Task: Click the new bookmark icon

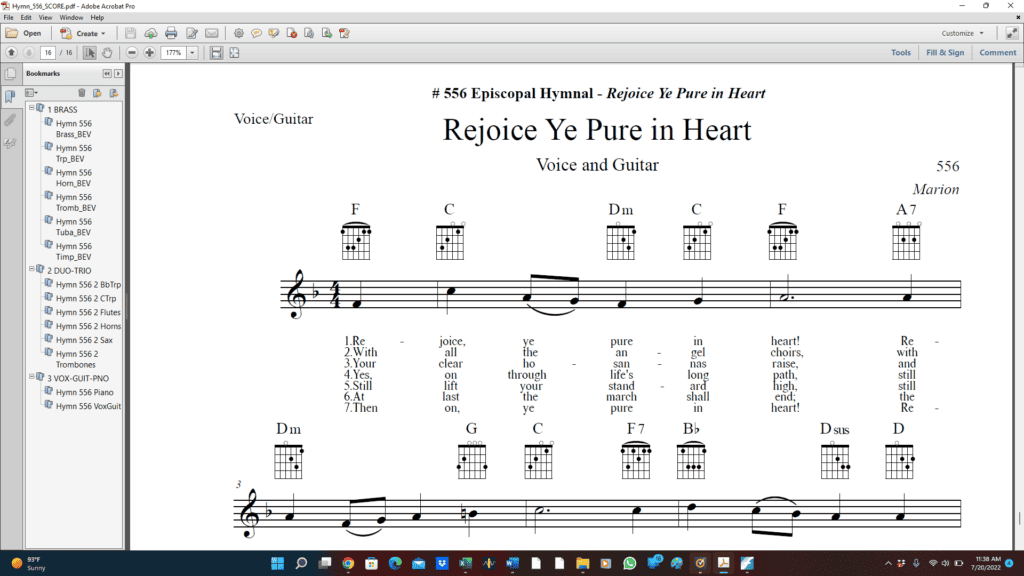Action: [97, 93]
